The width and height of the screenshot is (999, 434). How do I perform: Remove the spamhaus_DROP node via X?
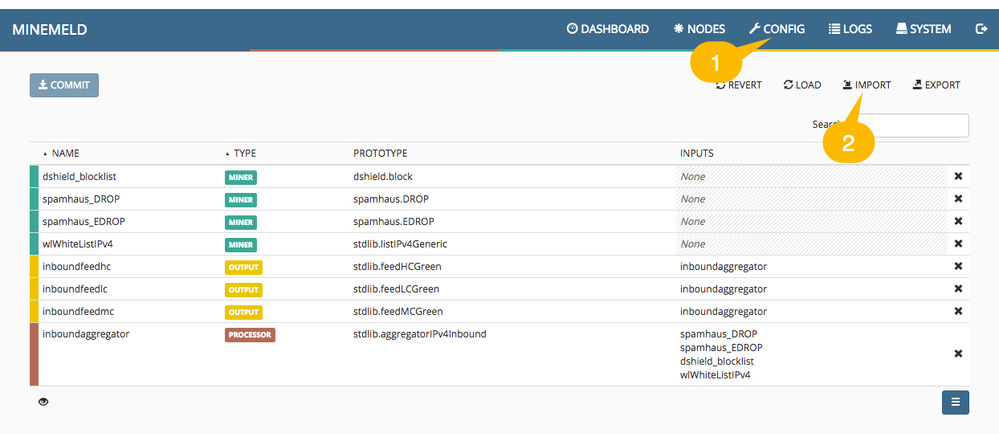coord(958,199)
